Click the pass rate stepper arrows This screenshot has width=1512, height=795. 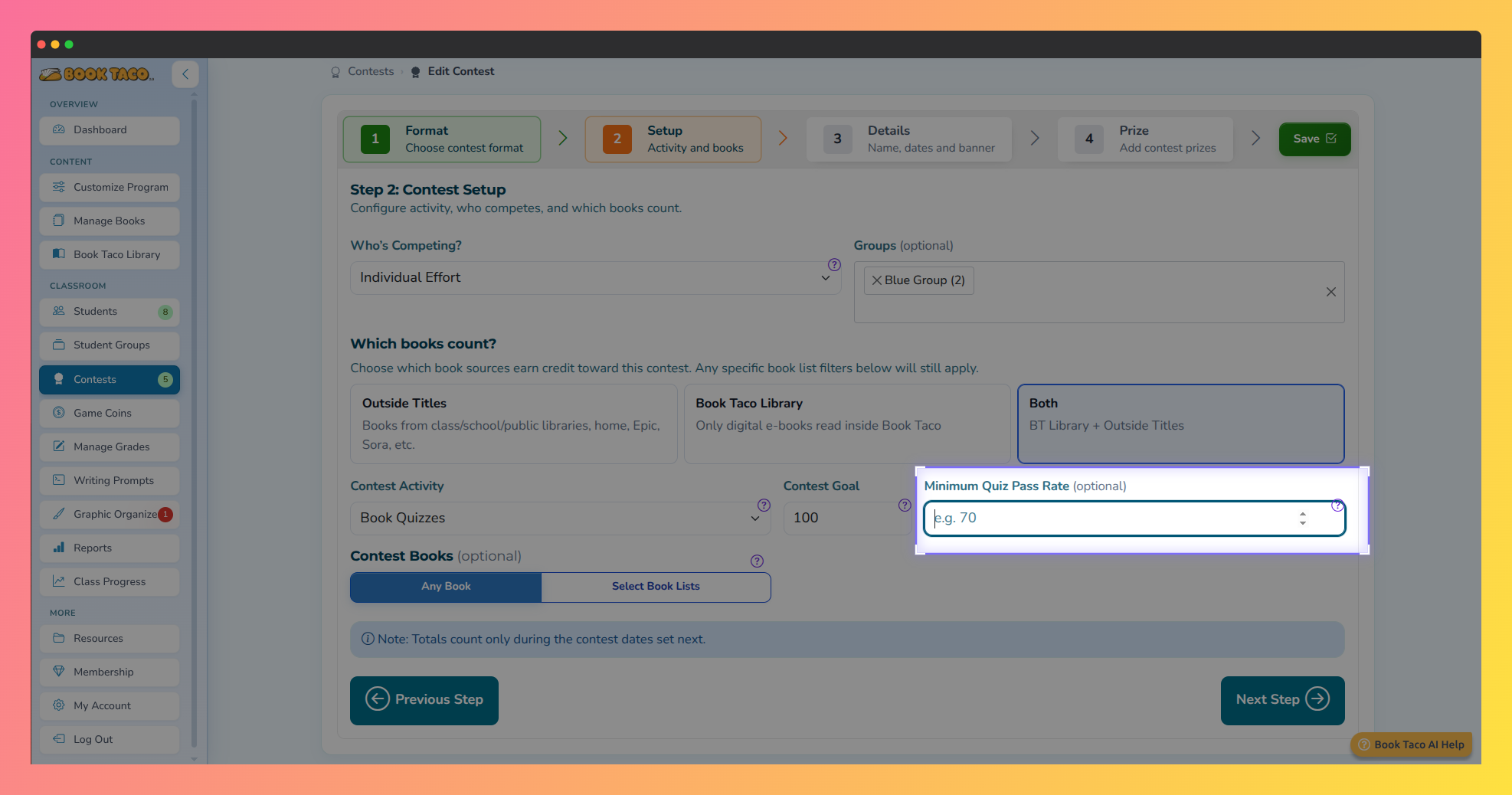1302,519
